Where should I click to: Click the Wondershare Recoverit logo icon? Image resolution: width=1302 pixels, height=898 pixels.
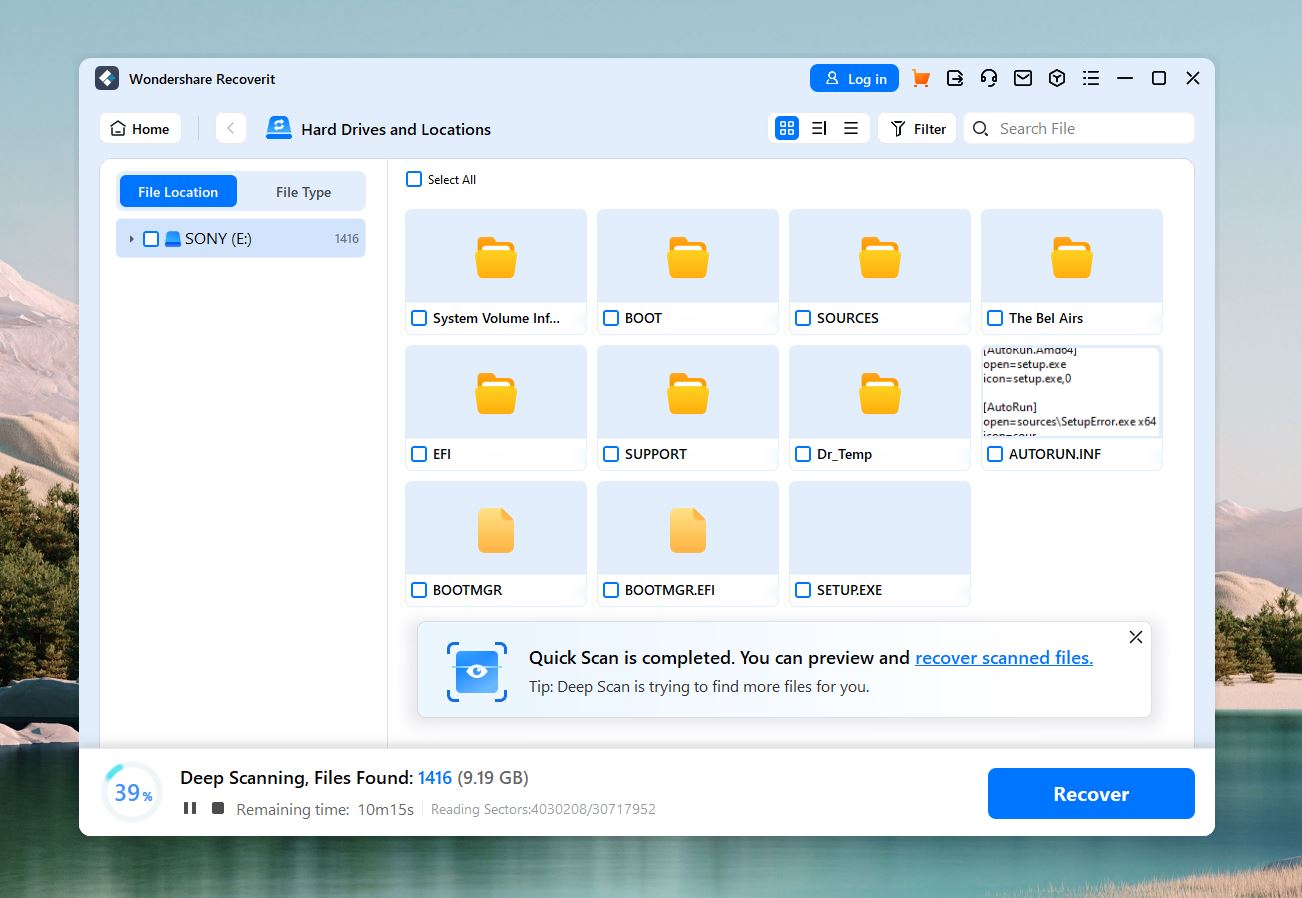tap(107, 78)
